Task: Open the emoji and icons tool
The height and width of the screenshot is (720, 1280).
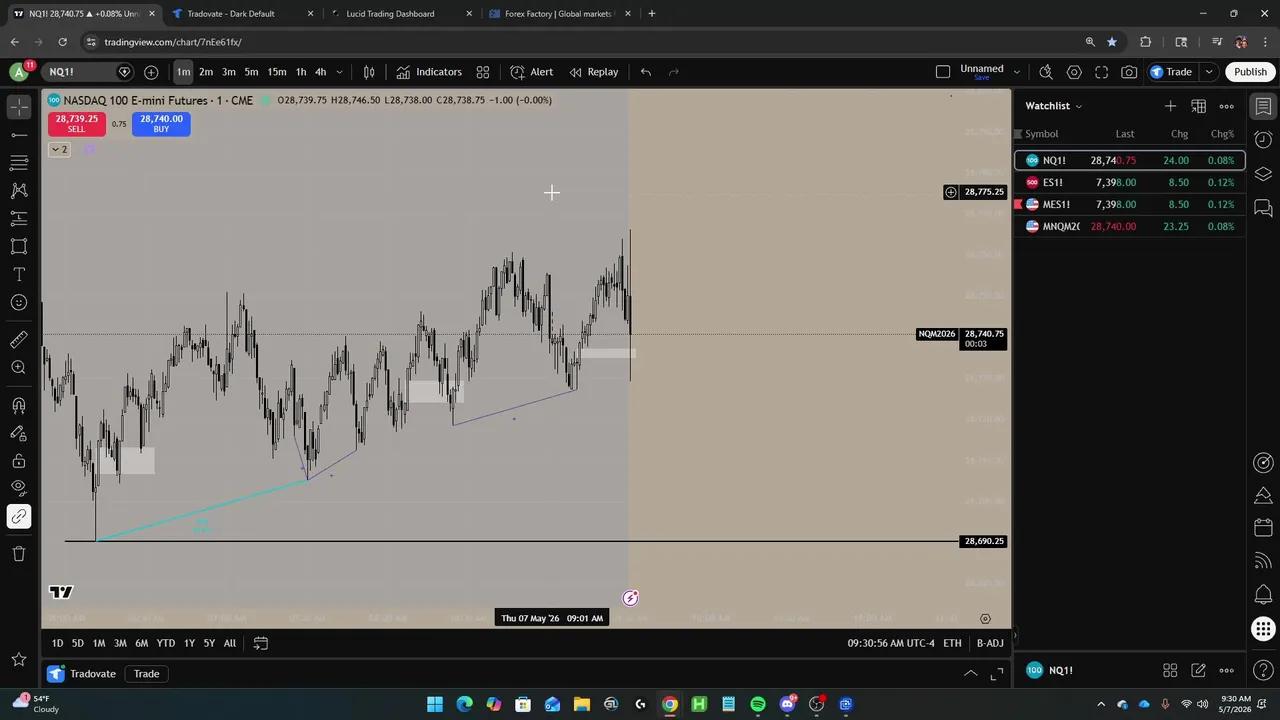Action: pyautogui.click(x=19, y=302)
